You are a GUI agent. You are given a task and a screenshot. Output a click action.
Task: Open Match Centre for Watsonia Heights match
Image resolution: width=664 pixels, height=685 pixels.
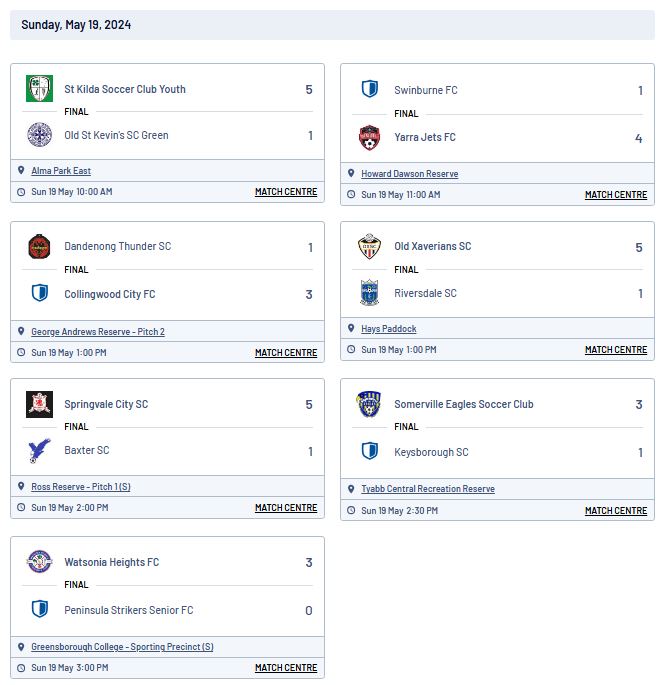click(x=286, y=668)
